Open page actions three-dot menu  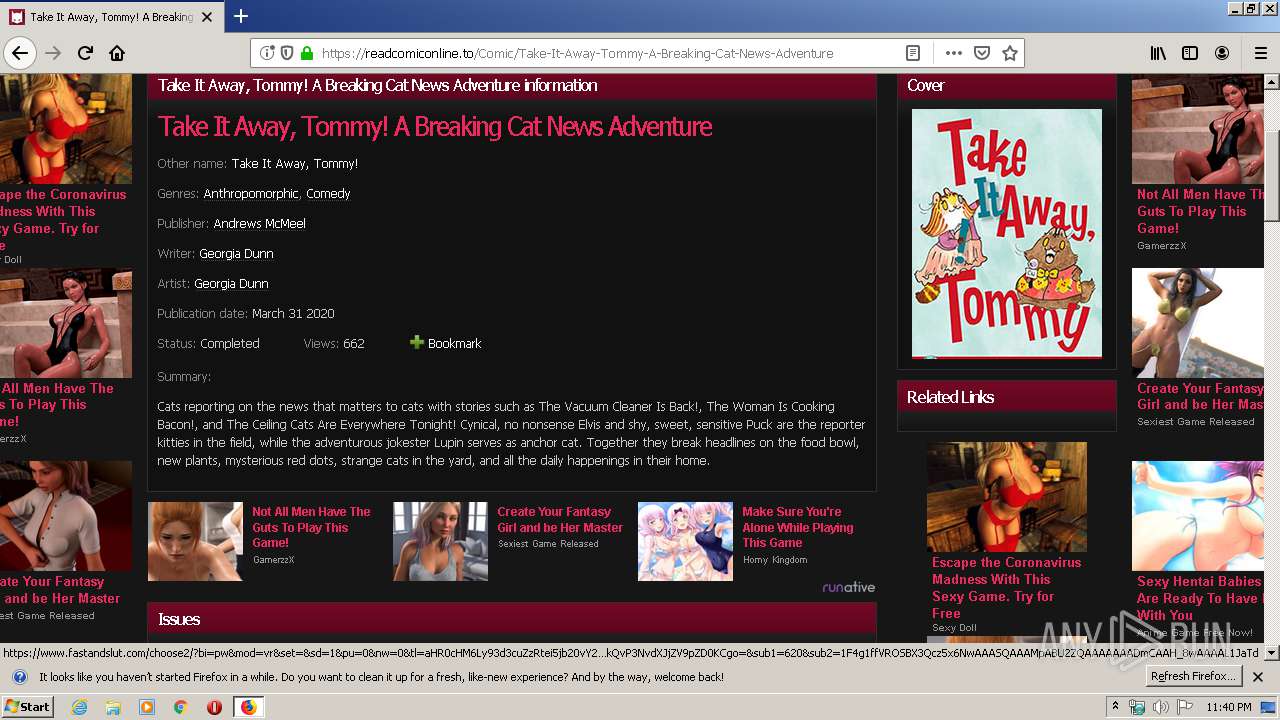pos(953,53)
